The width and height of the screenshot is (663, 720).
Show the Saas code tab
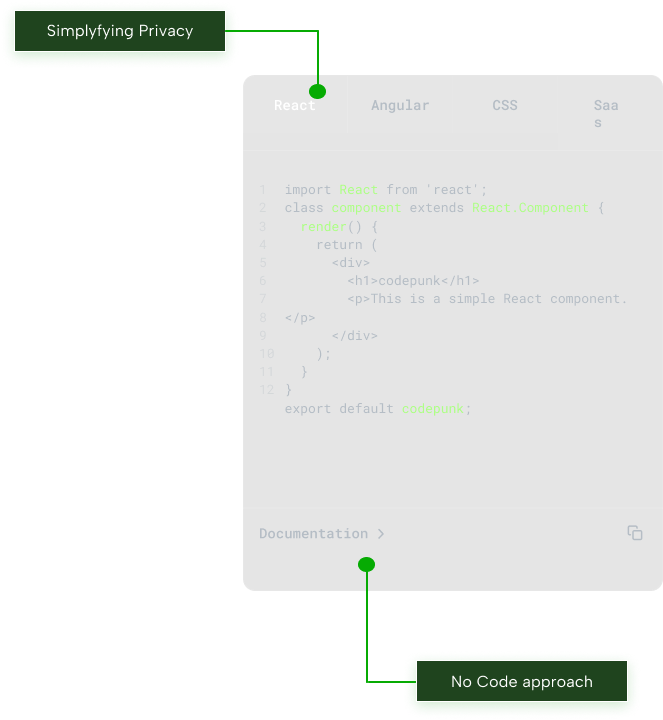point(605,113)
